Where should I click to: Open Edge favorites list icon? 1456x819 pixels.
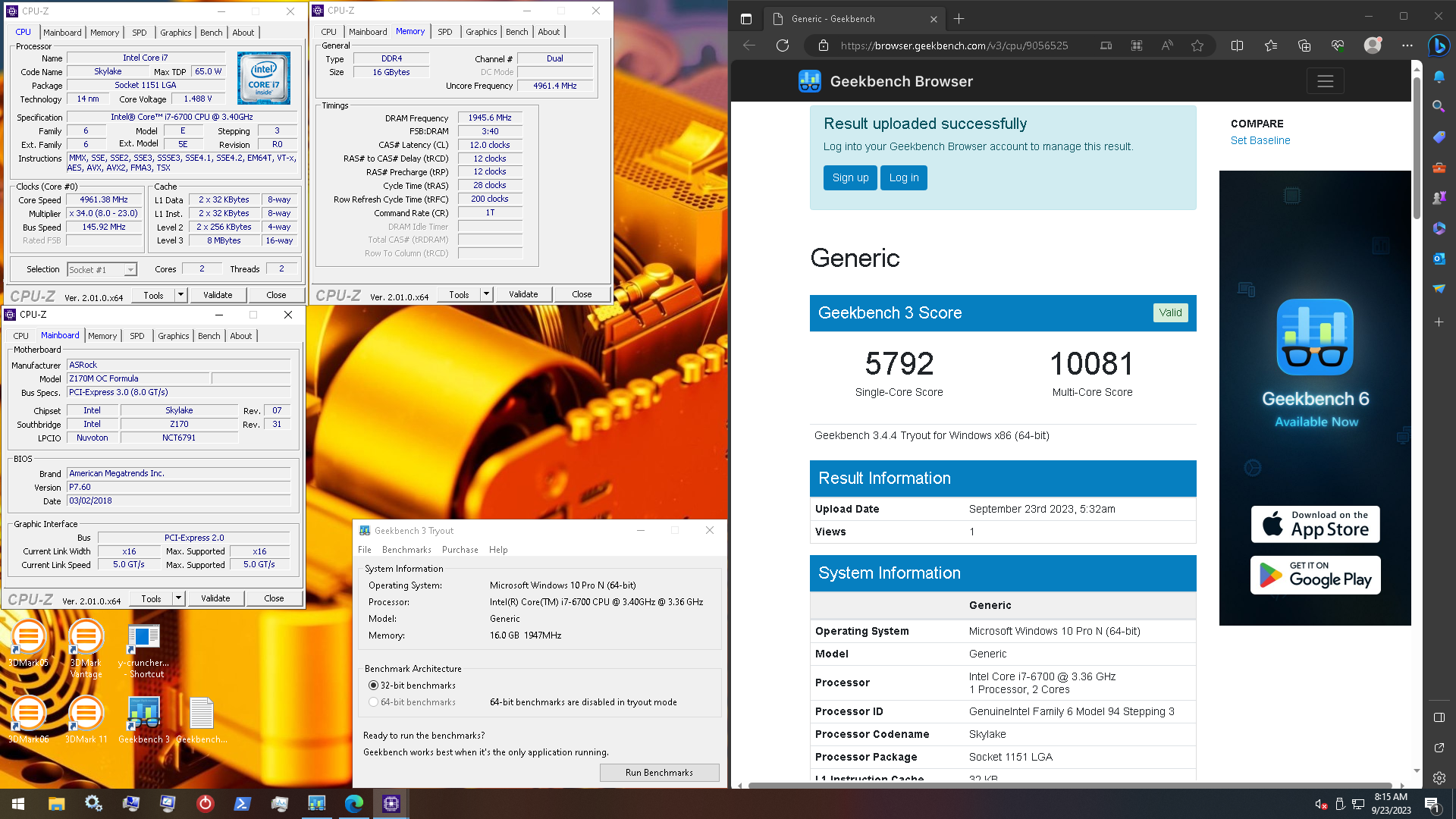point(1271,45)
